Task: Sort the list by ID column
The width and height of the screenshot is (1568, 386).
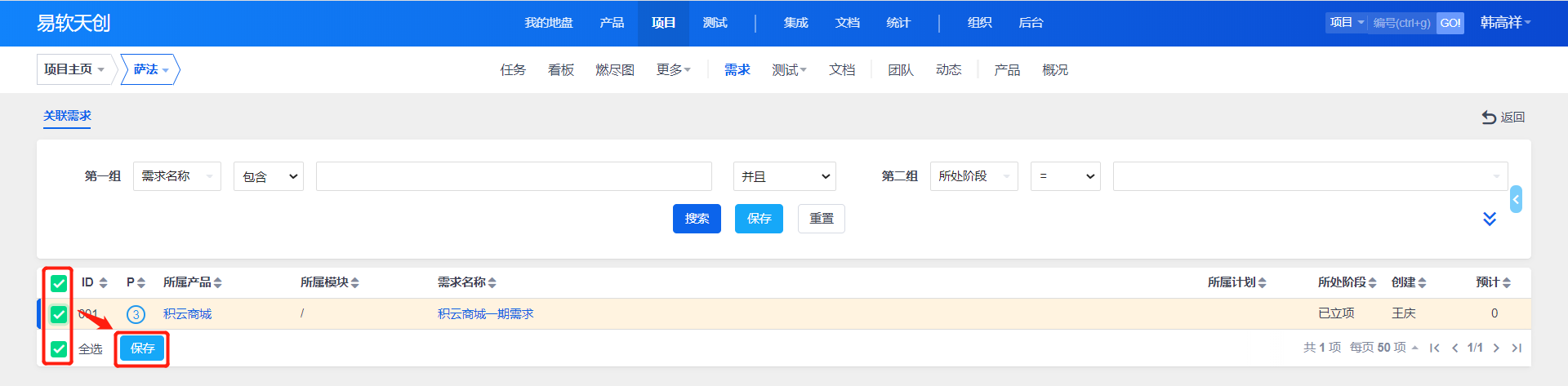Action: click(x=94, y=282)
